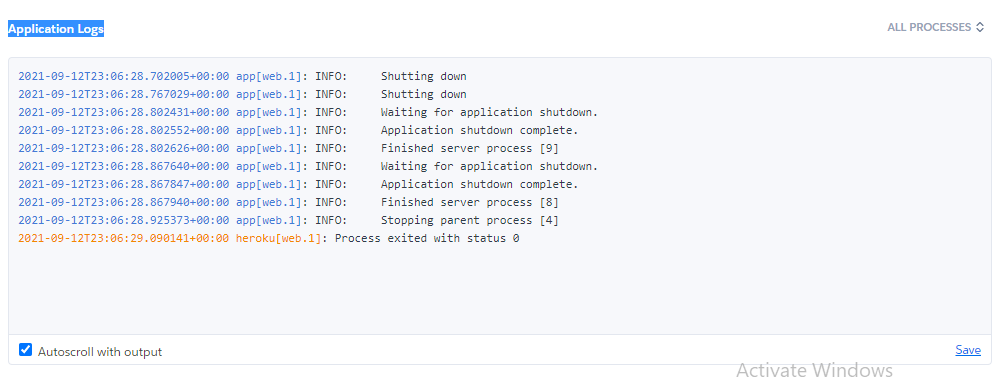The width and height of the screenshot is (1008, 381).
Task: Click the second Shutting down log line
Action: click(242, 94)
